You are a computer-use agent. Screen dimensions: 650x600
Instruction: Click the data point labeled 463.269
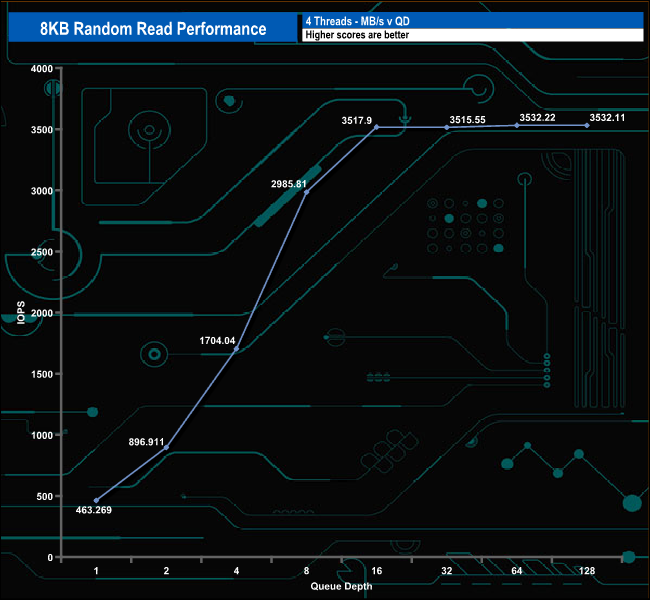tap(96, 500)
